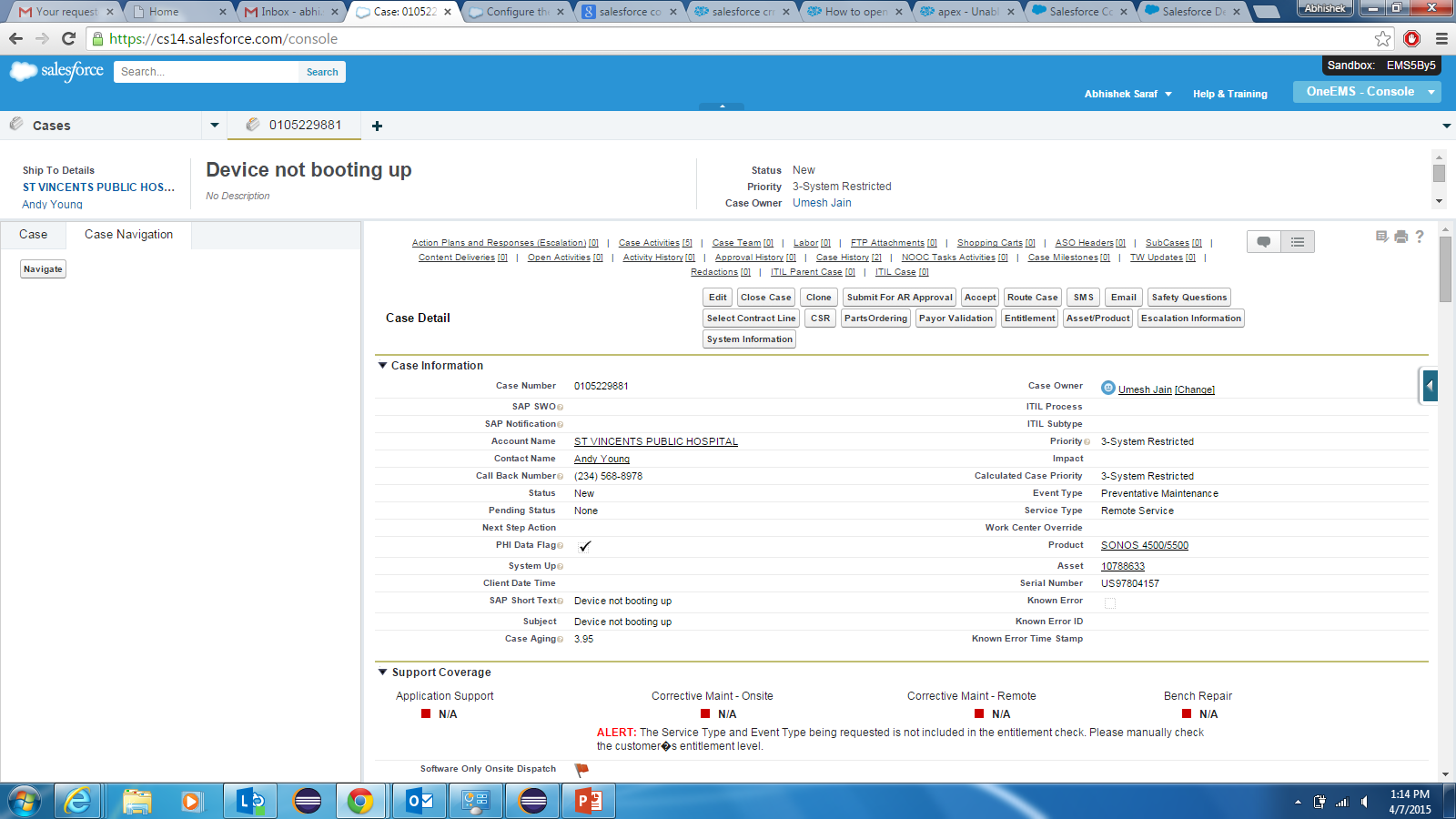Click the Chrome icon on the taskbar

point(360,802)
